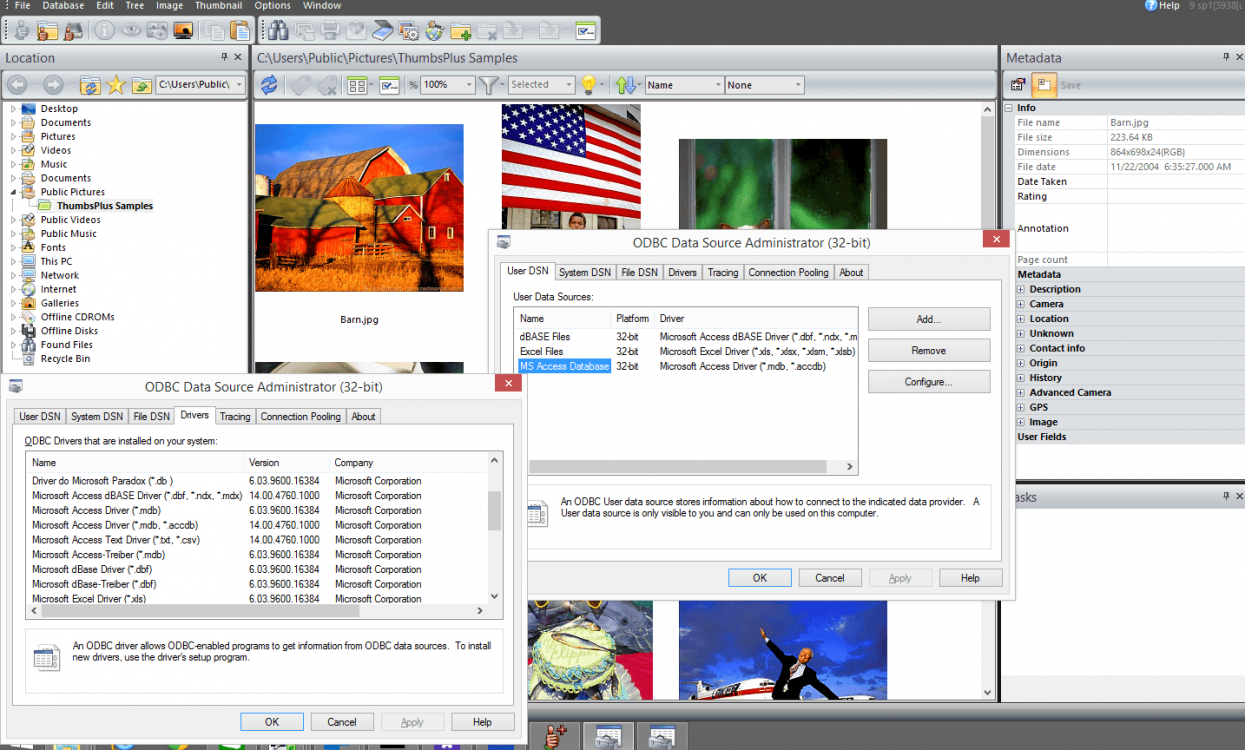Click the globe web page icon
The height and width of the screenshot is (750, 1245).
(435, 31)
